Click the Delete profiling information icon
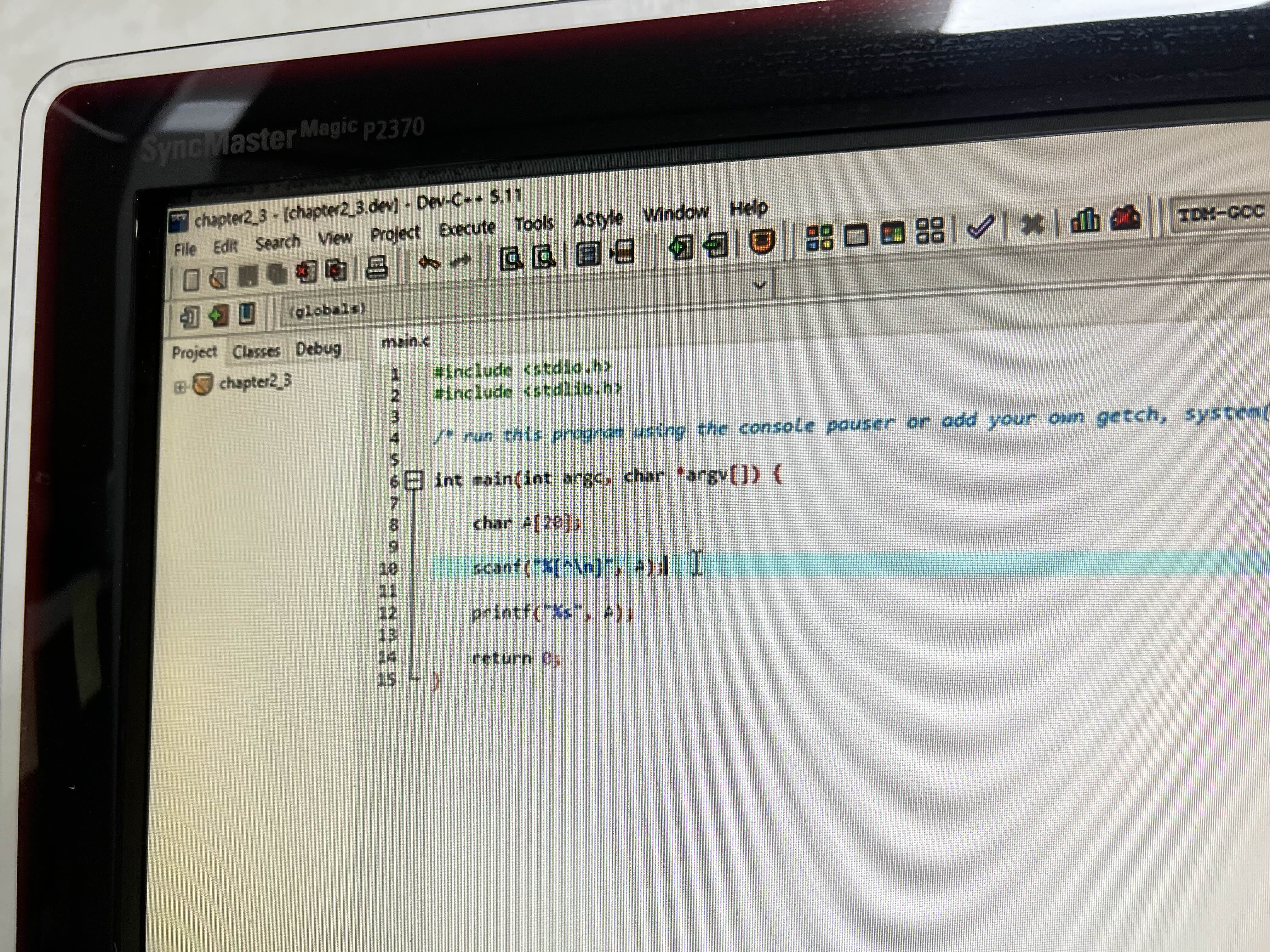The height and width of the screenshot is (952, 1270). click(1125, 218)
